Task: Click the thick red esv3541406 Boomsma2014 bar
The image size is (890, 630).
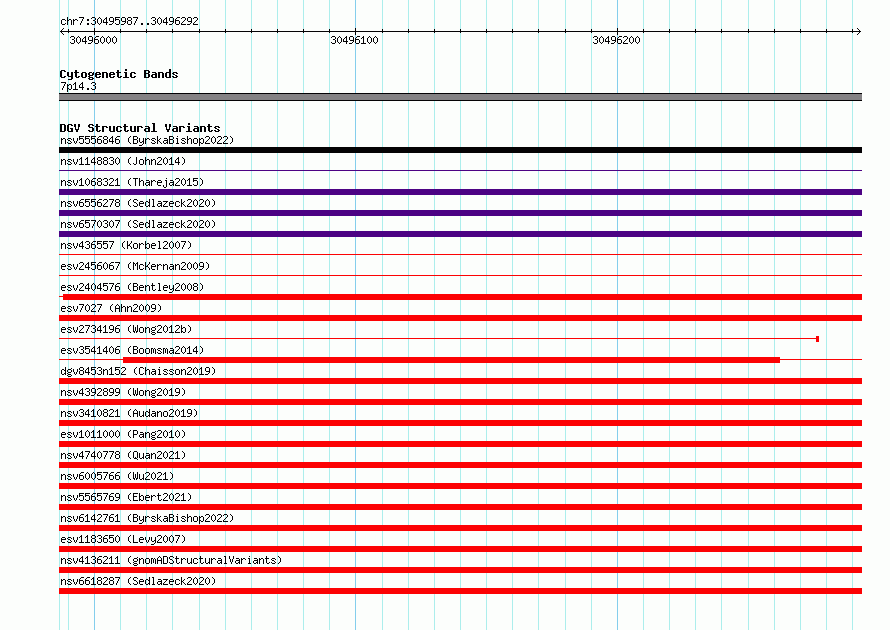Action: tap(451, 360)
